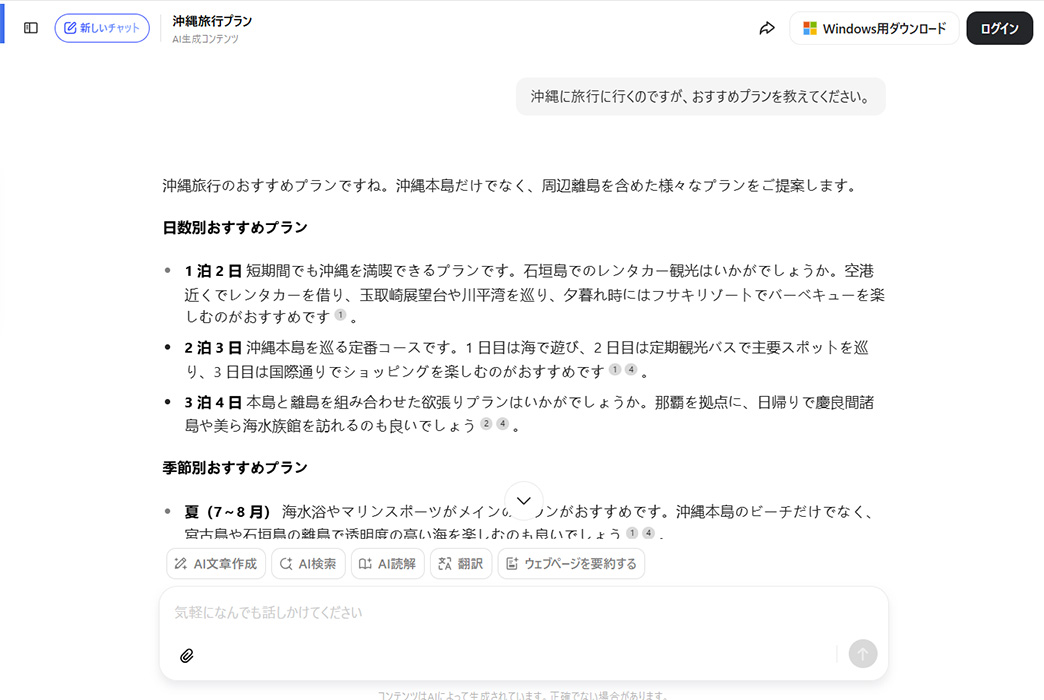Toggle the sidebar panel icon

[x=31, y=28]
